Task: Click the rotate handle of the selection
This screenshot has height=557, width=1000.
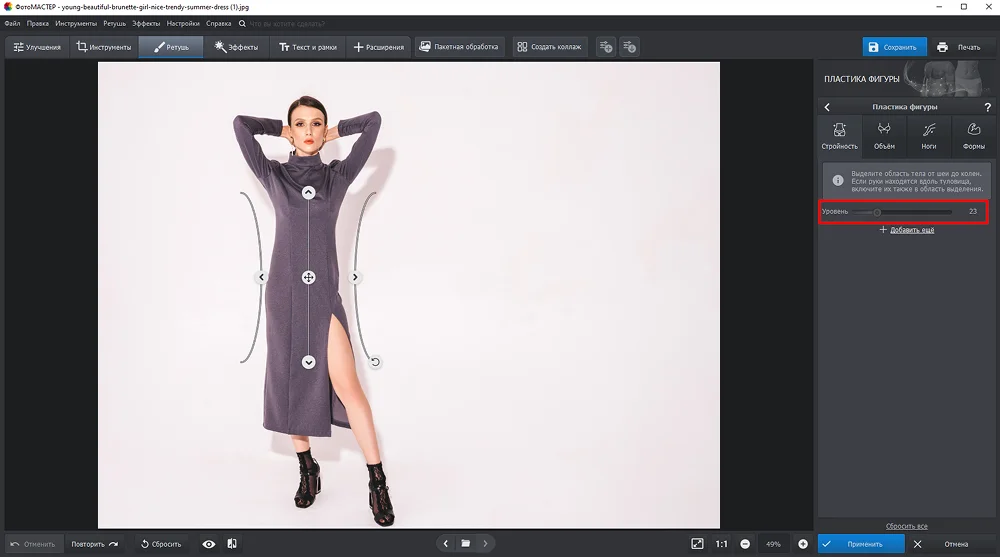Action: [x=375, y=362]
